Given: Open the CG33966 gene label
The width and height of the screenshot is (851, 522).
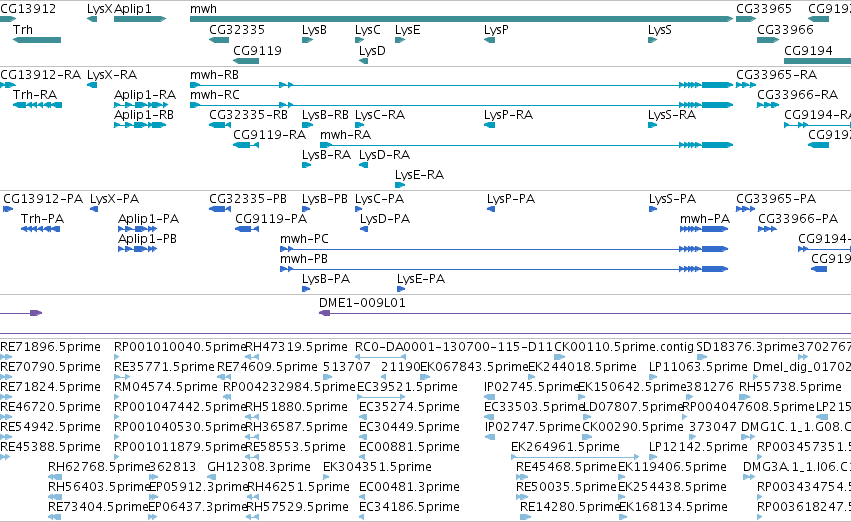Looking at the screenshot, I should pyautogui.click(x=785, y=29).
